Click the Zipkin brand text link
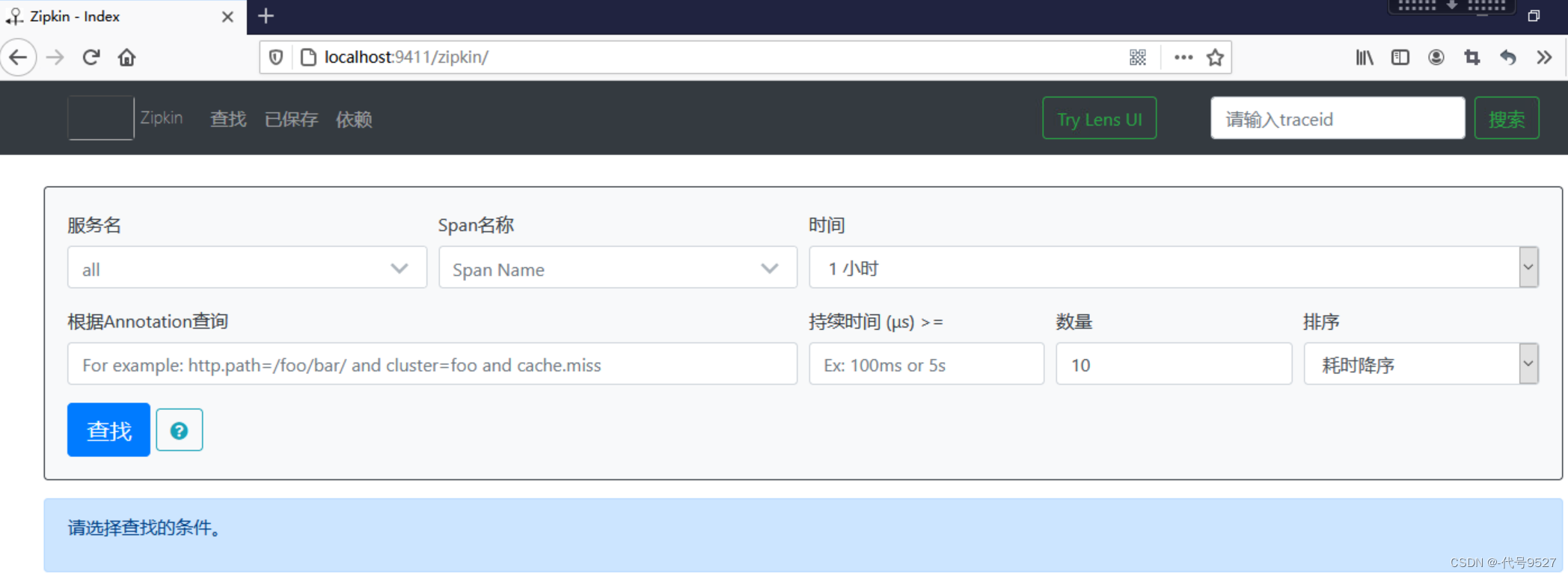 (x=162, y=118)
